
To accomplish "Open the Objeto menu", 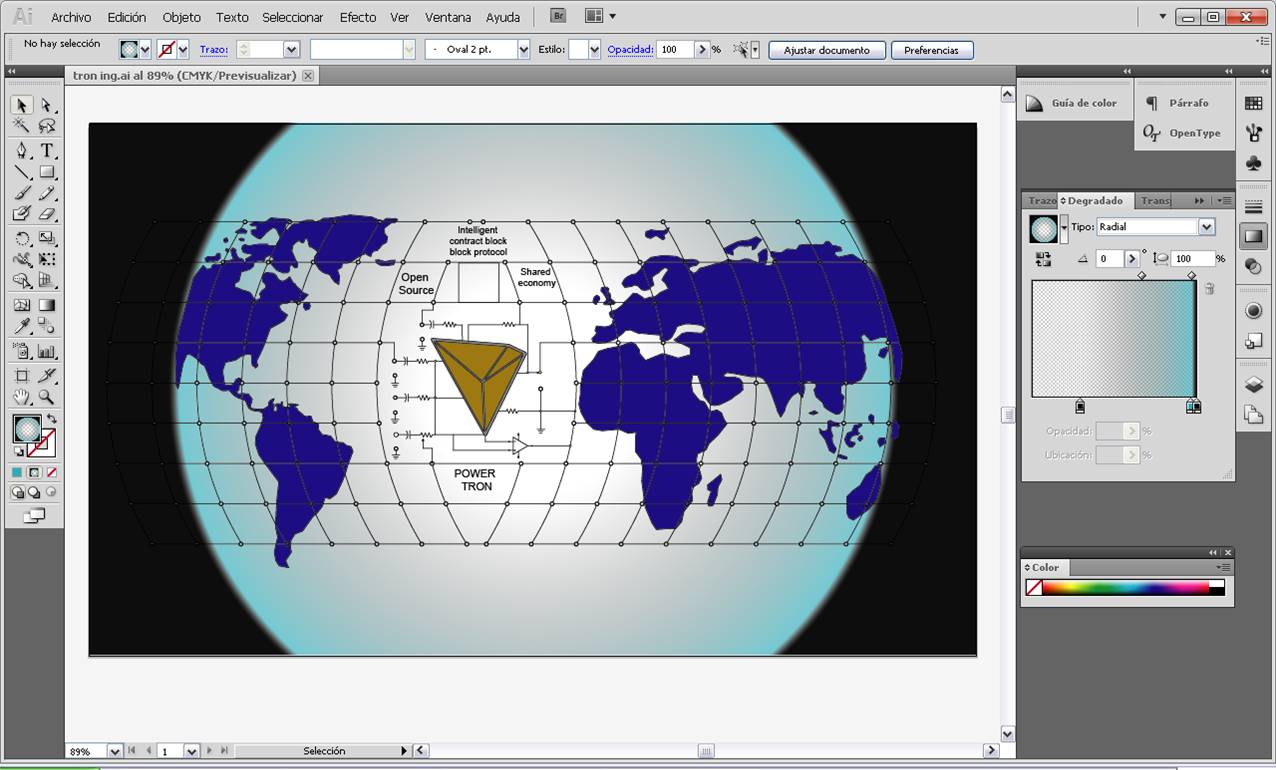I will (x=182, y=17).
